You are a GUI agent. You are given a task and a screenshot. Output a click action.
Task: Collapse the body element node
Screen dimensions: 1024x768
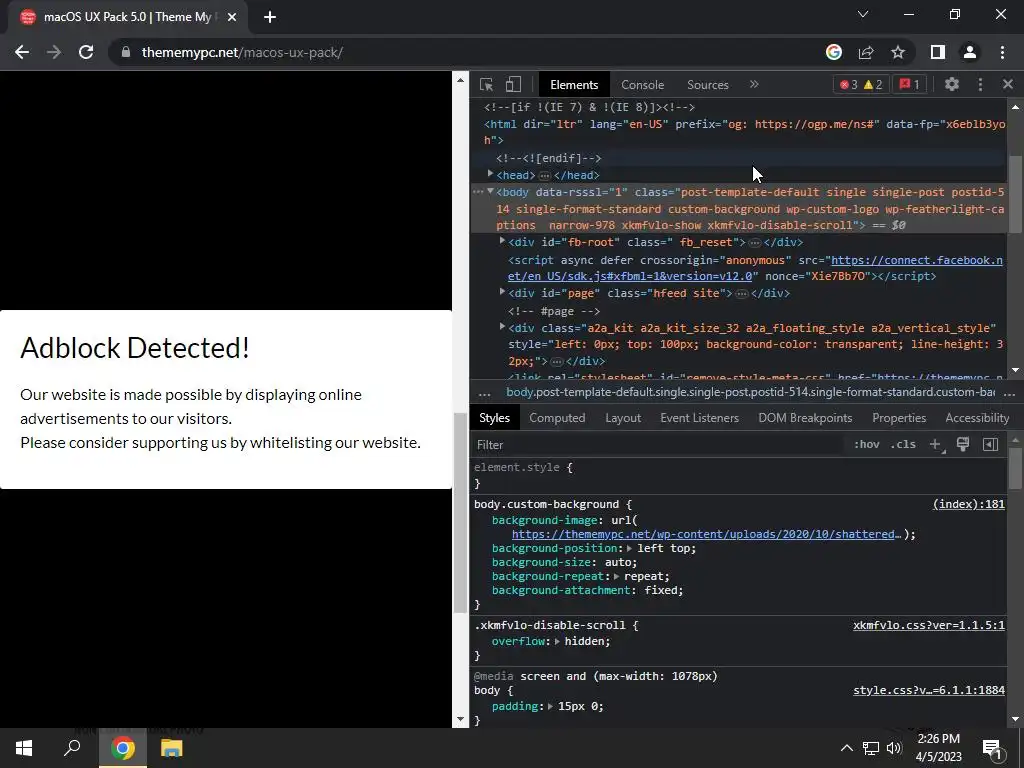[x=490, y=191]
